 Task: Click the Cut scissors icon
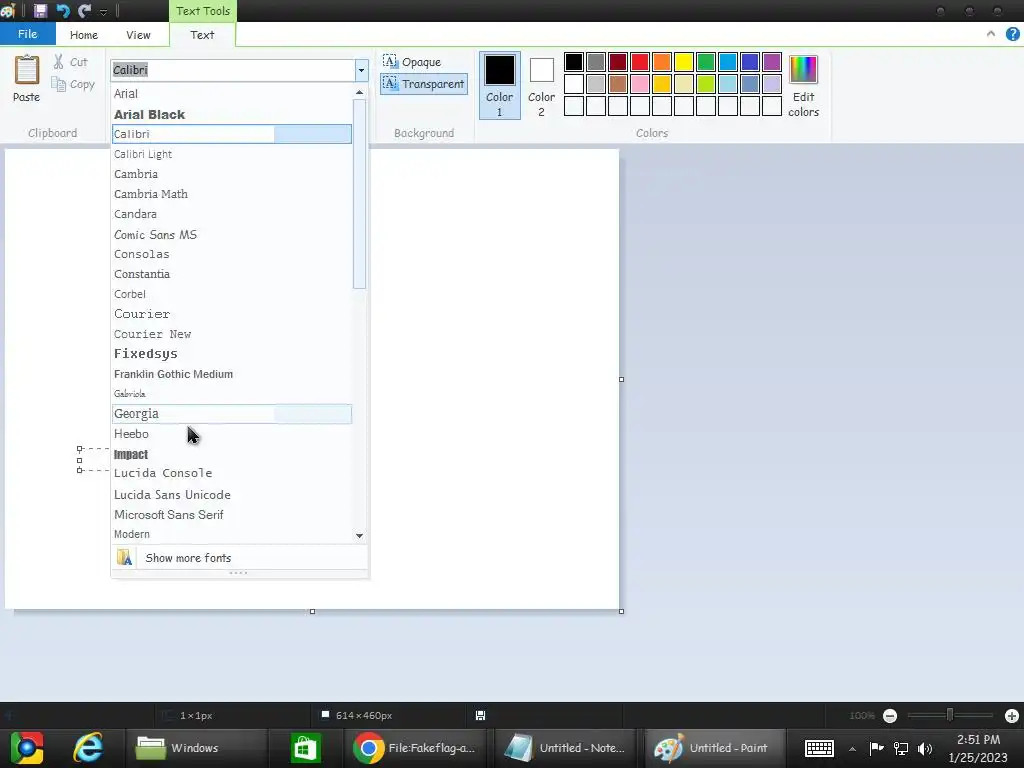59,62
